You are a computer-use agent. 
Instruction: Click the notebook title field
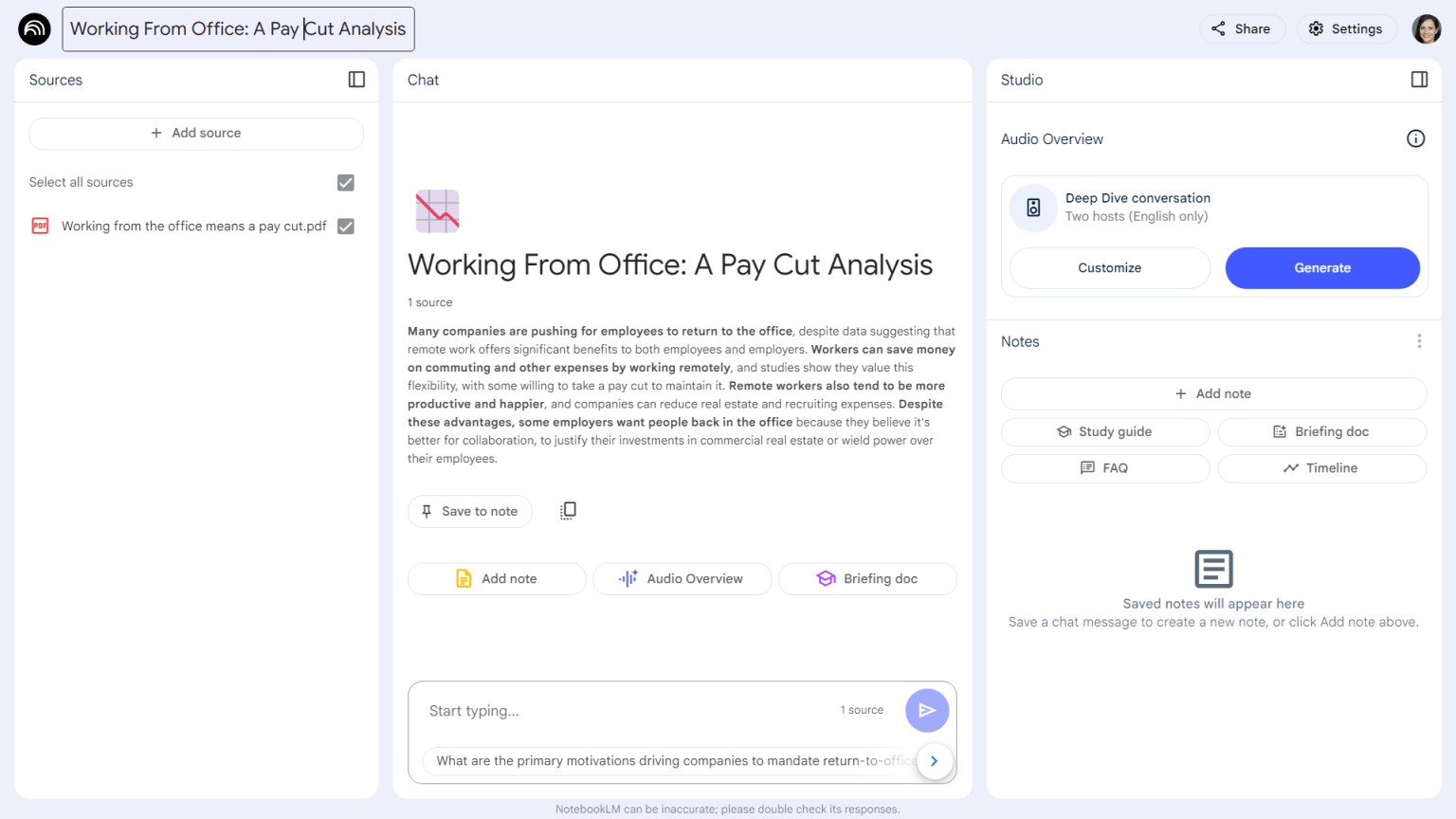[238, 29]
